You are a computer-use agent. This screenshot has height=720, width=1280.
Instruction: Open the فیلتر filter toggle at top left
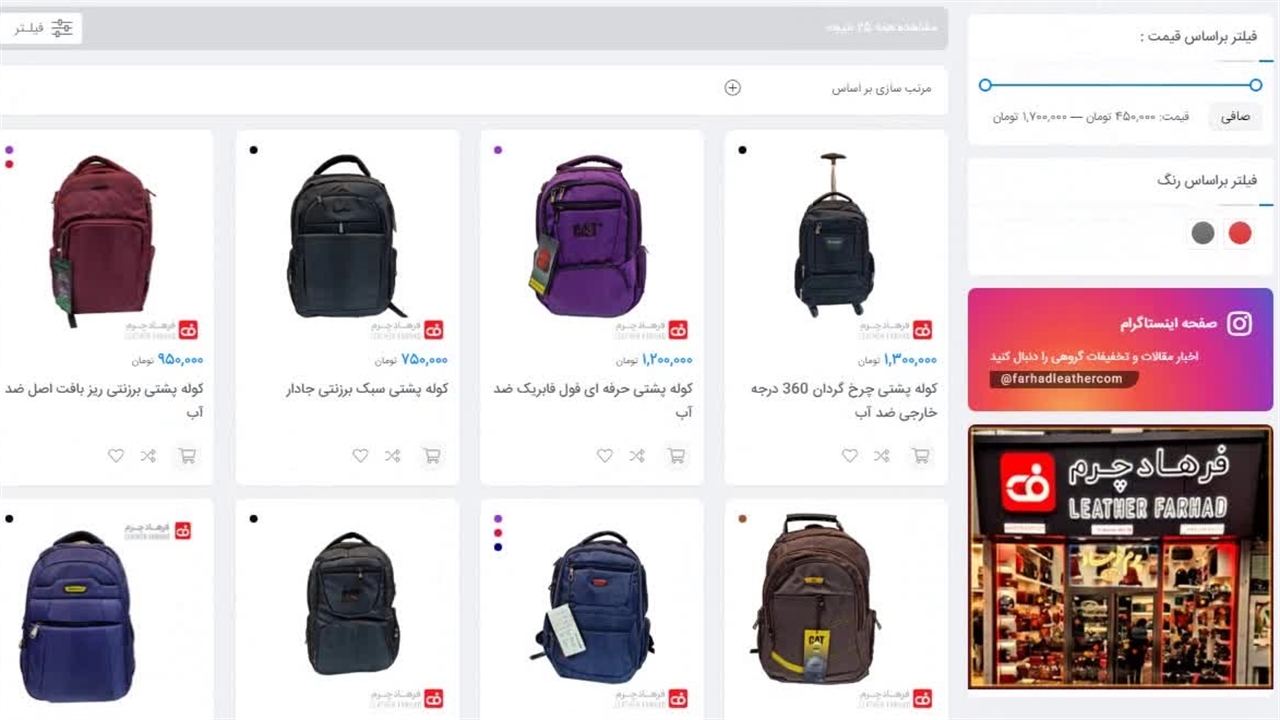coord(42,28)
